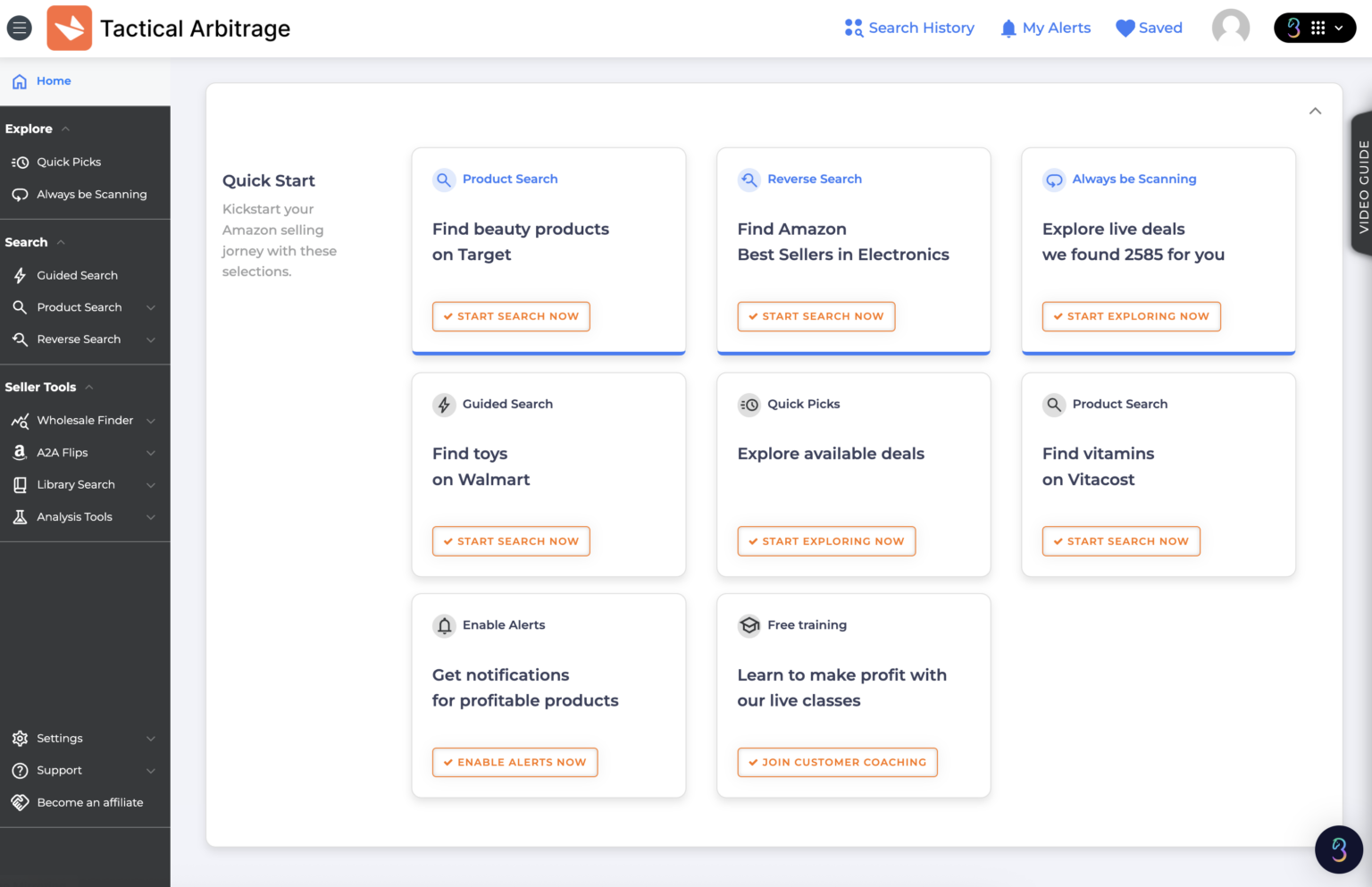Open Search History from the top menu
Viewport: 1372px width, 887px height.
(909, 28)
